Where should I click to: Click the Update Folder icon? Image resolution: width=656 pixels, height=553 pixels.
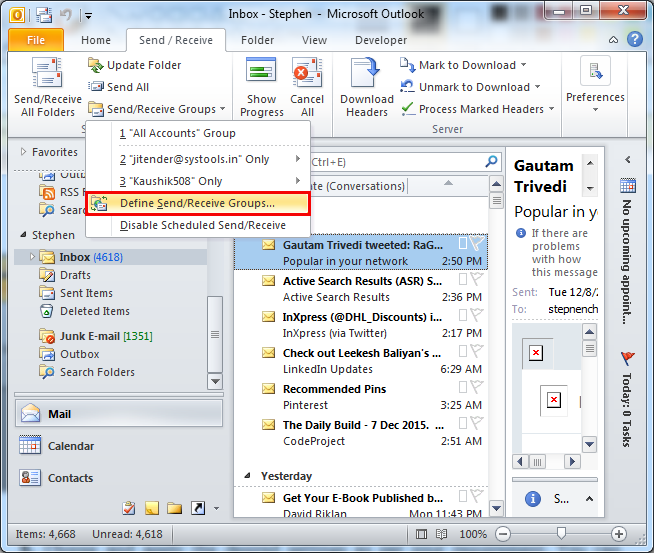pos(96,65)
